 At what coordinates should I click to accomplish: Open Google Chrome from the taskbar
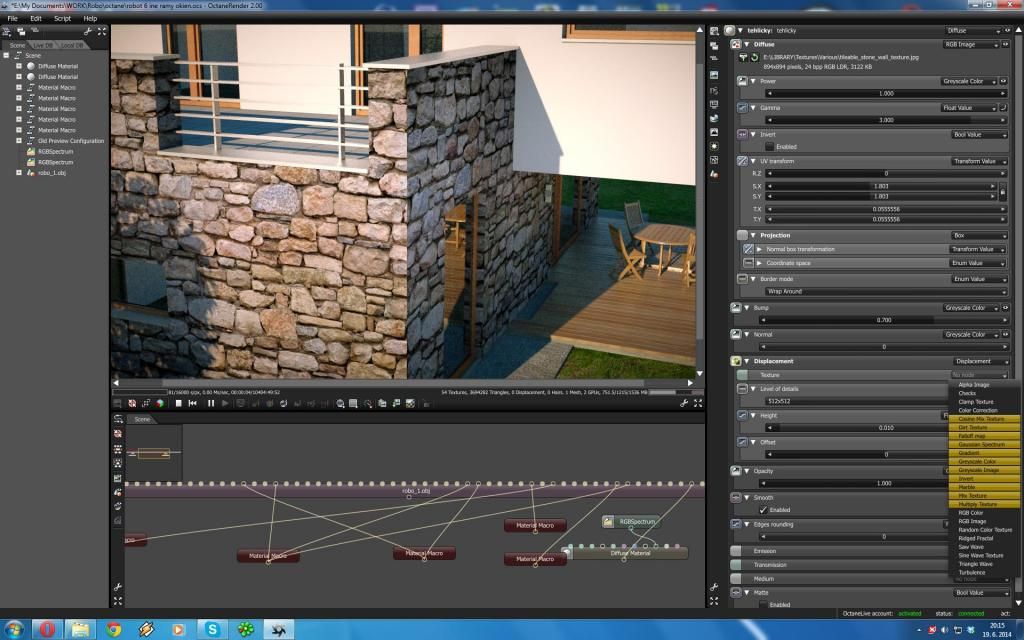click(x=114, y=629)
